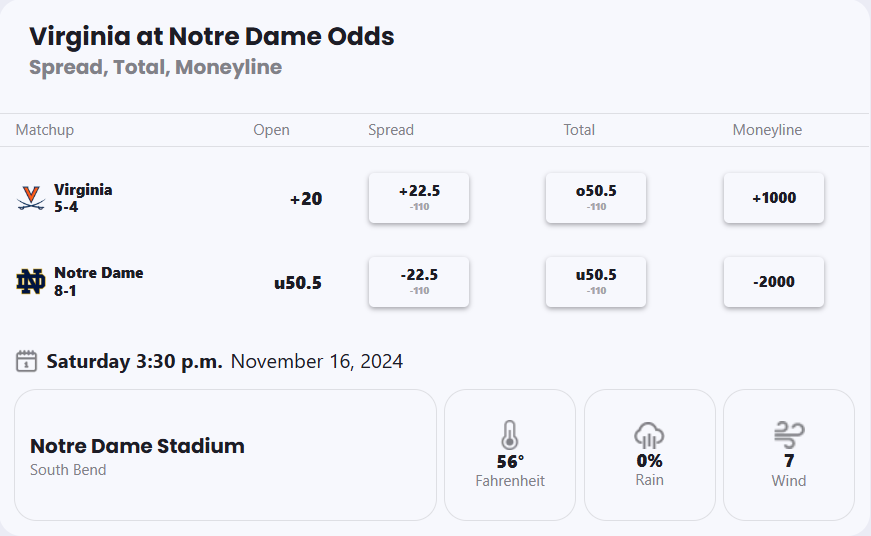Click the Total column header
Viewport: 871px width, 536px height.
click(579, 130)
